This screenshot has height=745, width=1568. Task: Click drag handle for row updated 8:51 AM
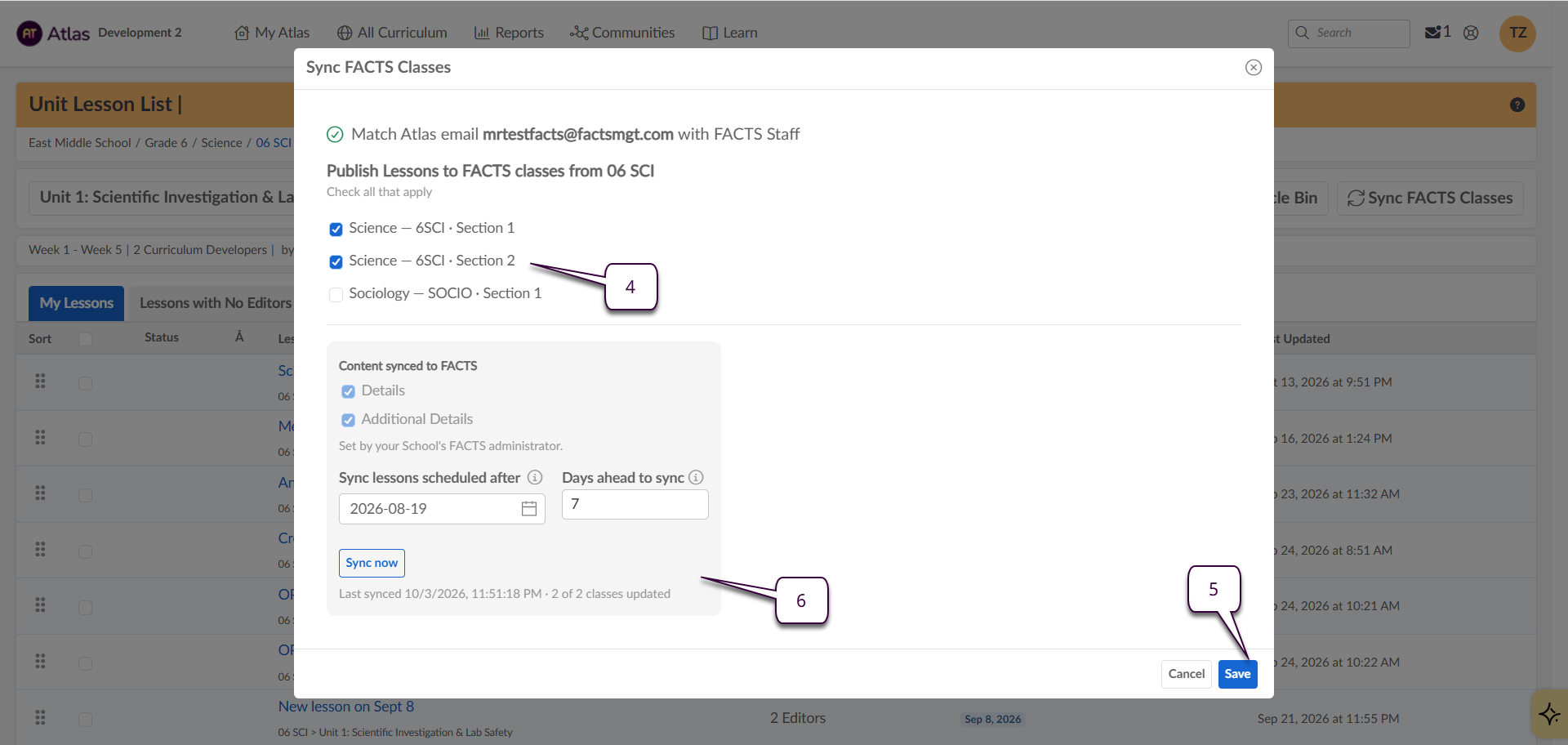pyautogui.click(x=40, y=550)
